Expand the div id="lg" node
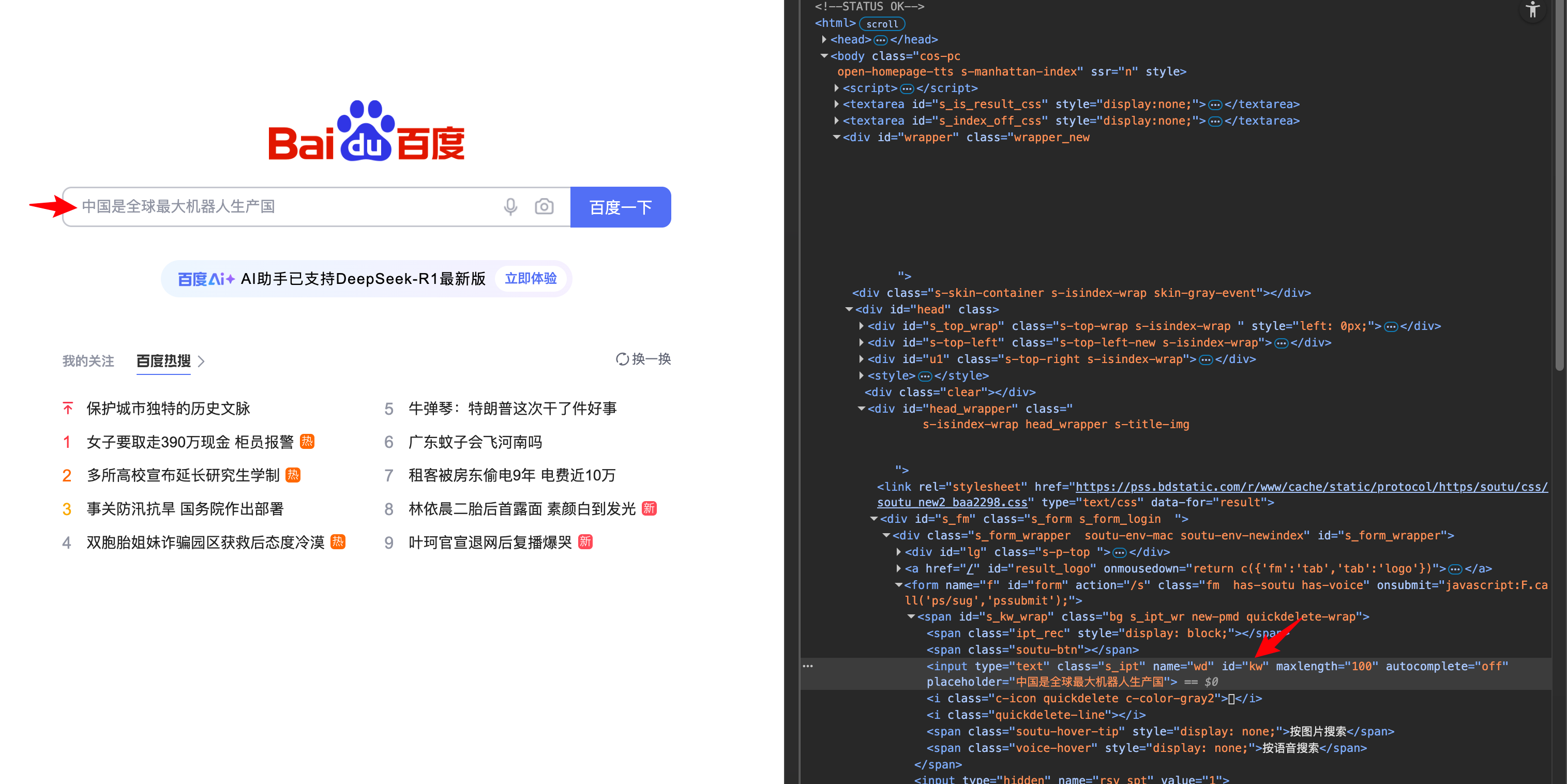 point(898,552)
